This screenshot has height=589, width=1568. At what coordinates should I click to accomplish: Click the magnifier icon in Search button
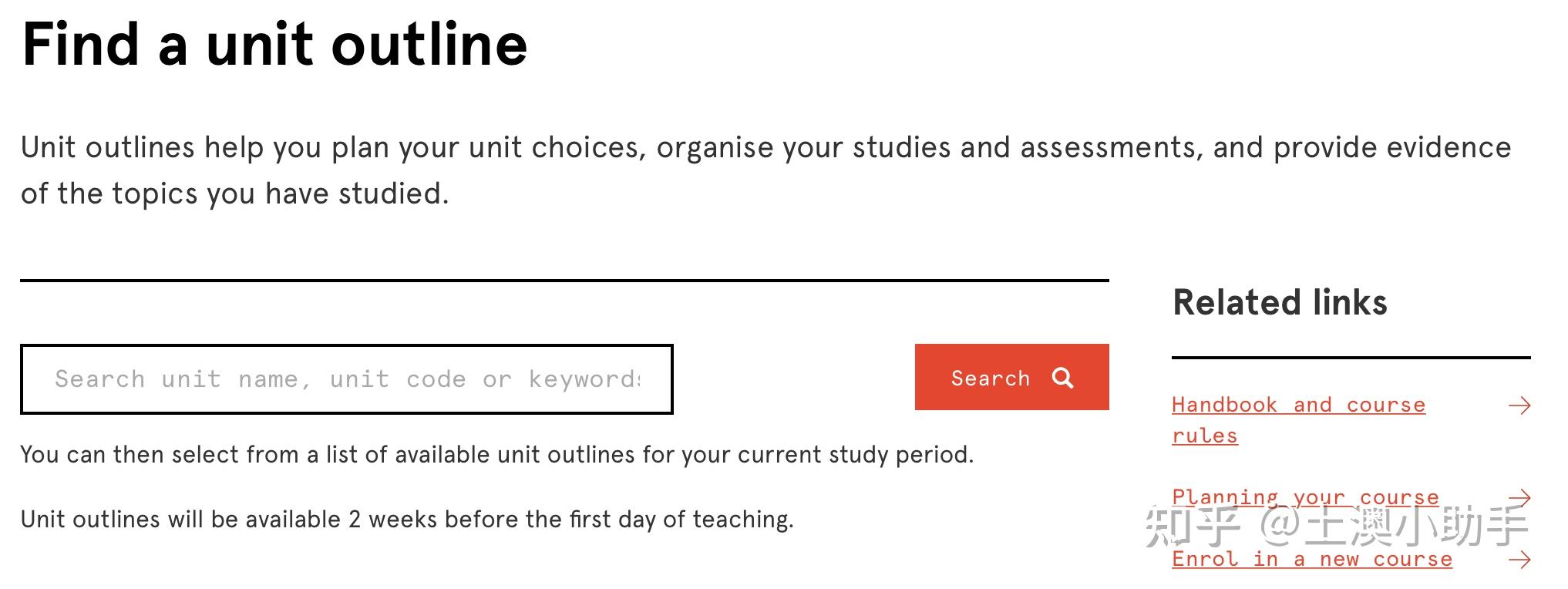1062,378
